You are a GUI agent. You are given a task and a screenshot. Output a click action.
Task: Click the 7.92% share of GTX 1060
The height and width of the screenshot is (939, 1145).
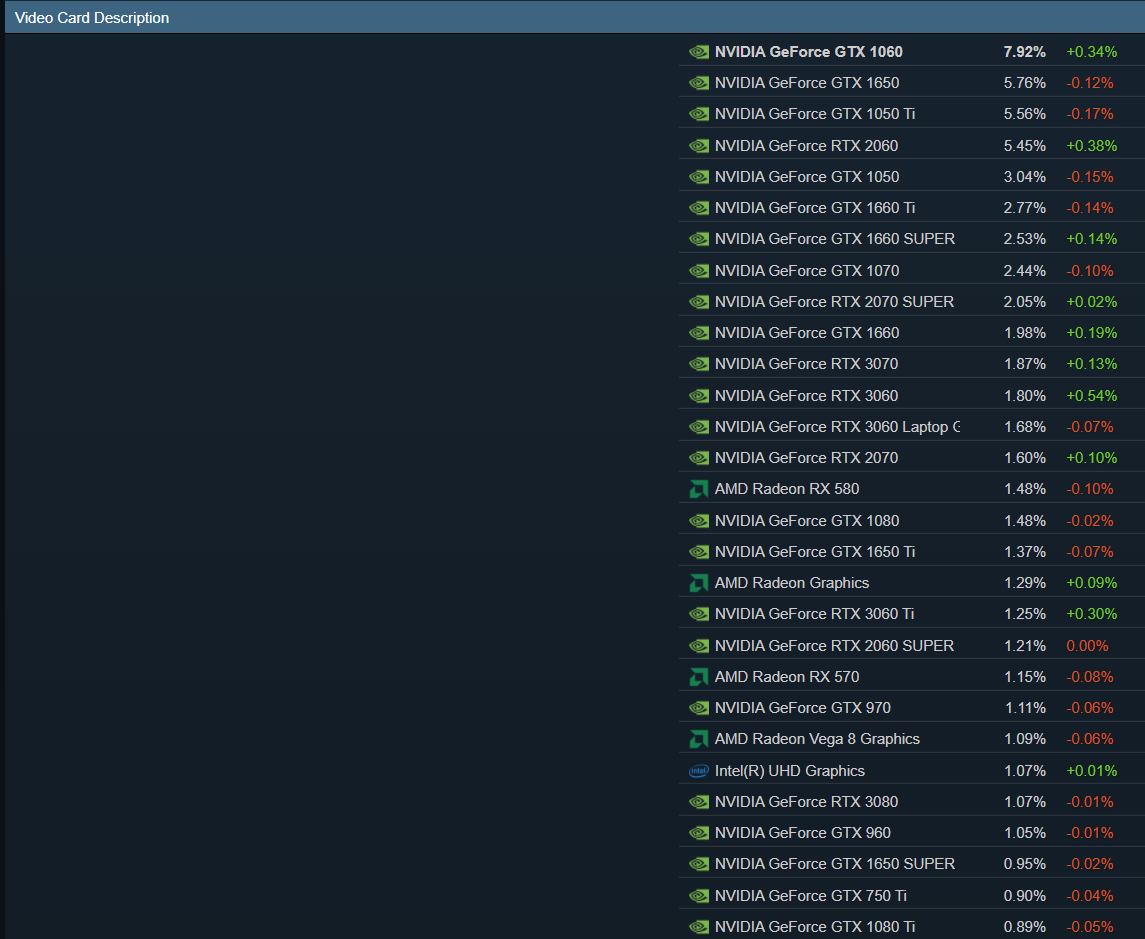point(1025,52)
